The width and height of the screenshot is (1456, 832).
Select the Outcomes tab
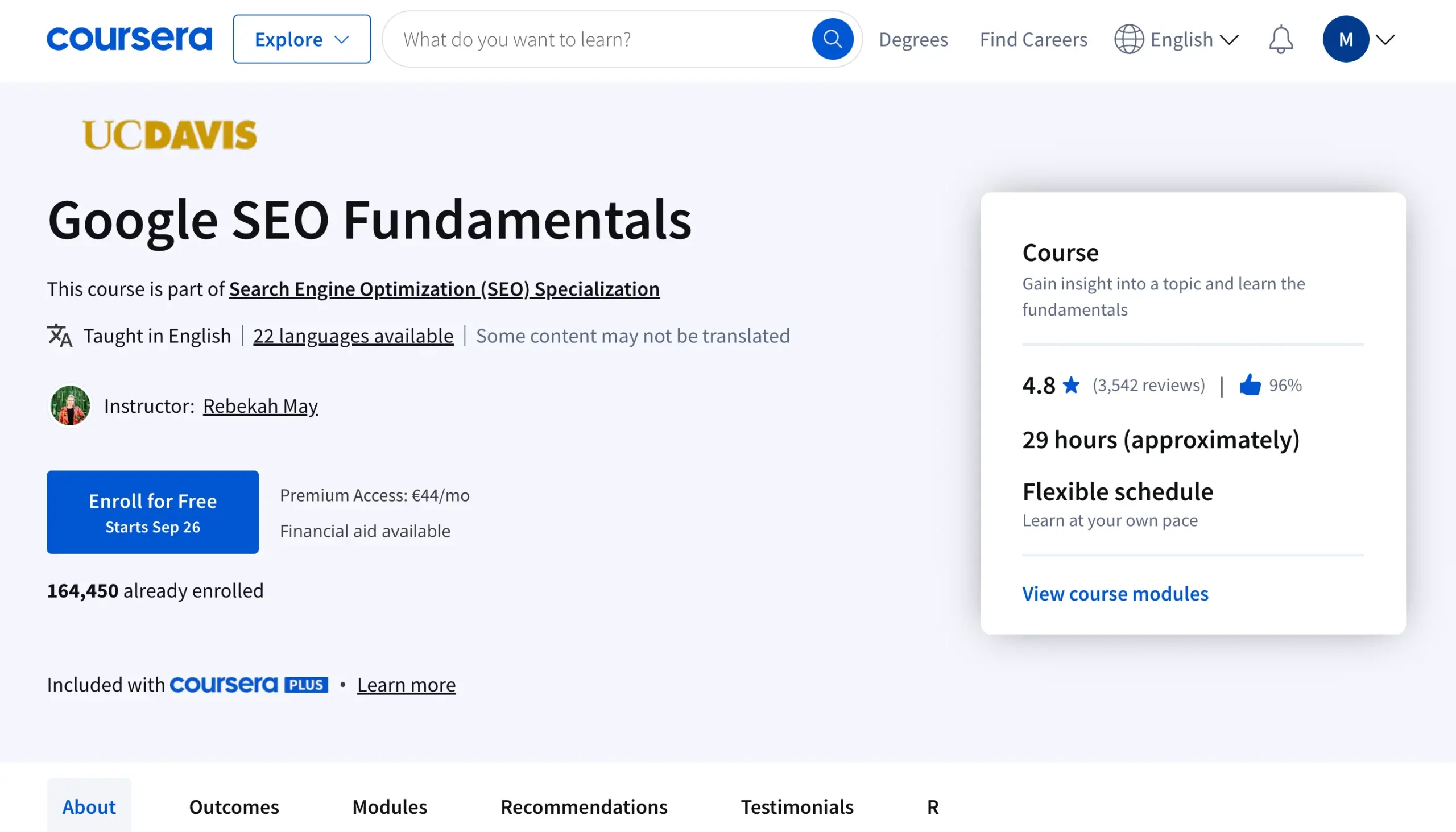(x=234, y=806)
